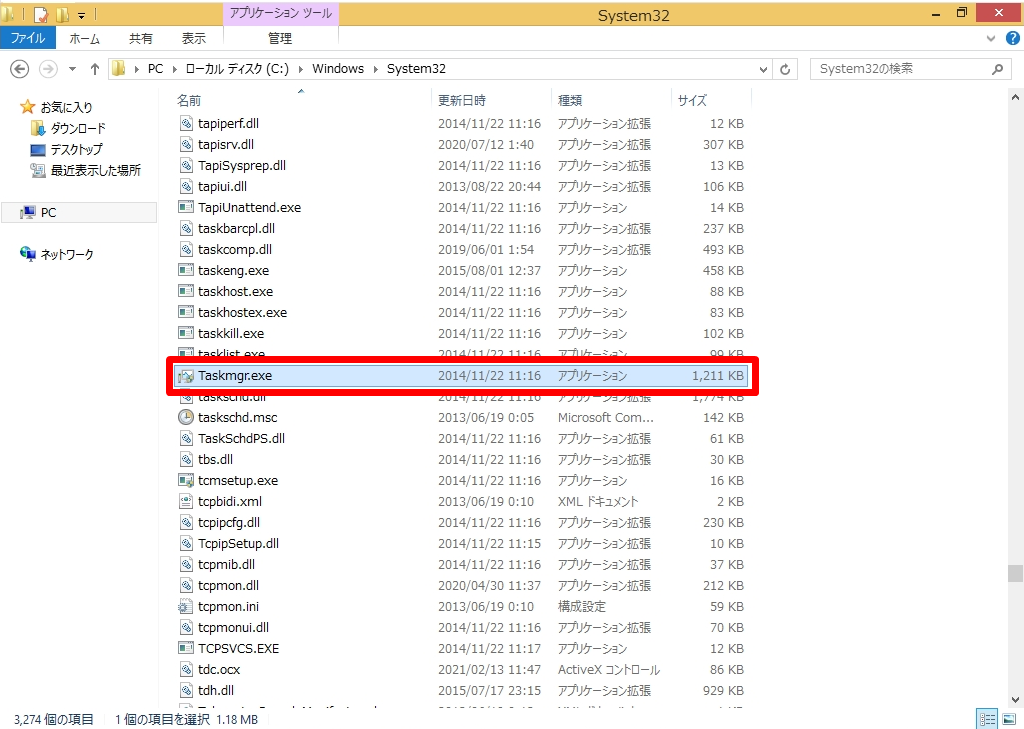Switch to the ホーム ribbon tab
Viewport: 1024px width, 729px height.
click(85, 39)
